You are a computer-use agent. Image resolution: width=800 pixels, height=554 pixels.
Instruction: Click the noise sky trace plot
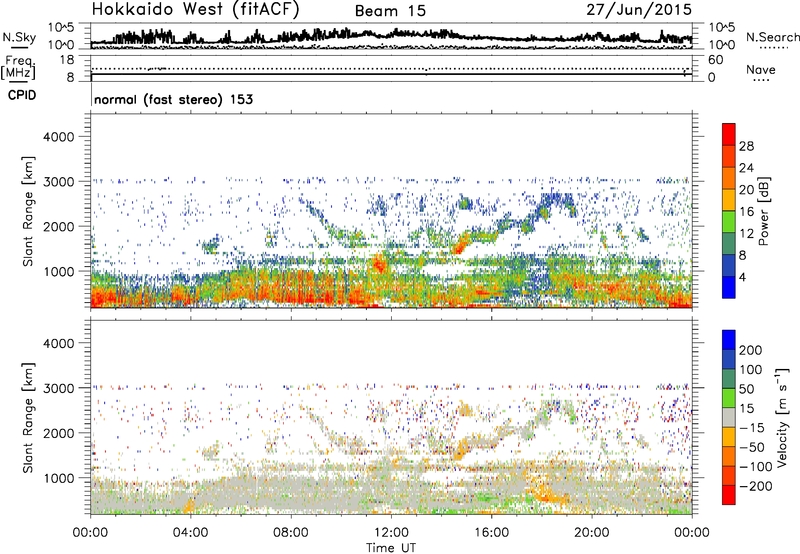click(391, 36)
